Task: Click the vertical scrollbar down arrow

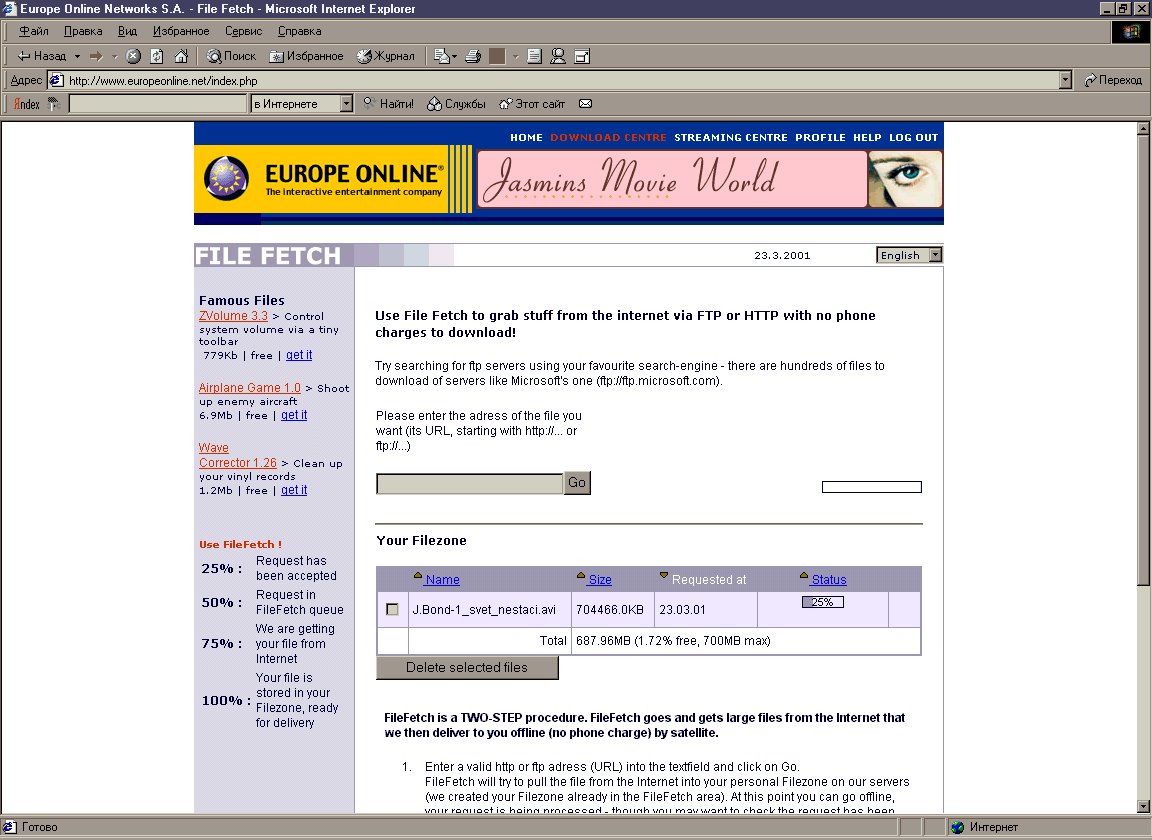Action: coord(1142,805)
